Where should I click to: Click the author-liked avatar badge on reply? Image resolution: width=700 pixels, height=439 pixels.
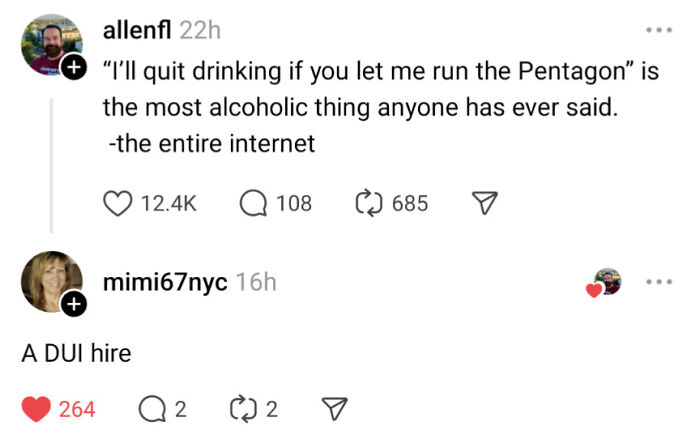point(605,283)
